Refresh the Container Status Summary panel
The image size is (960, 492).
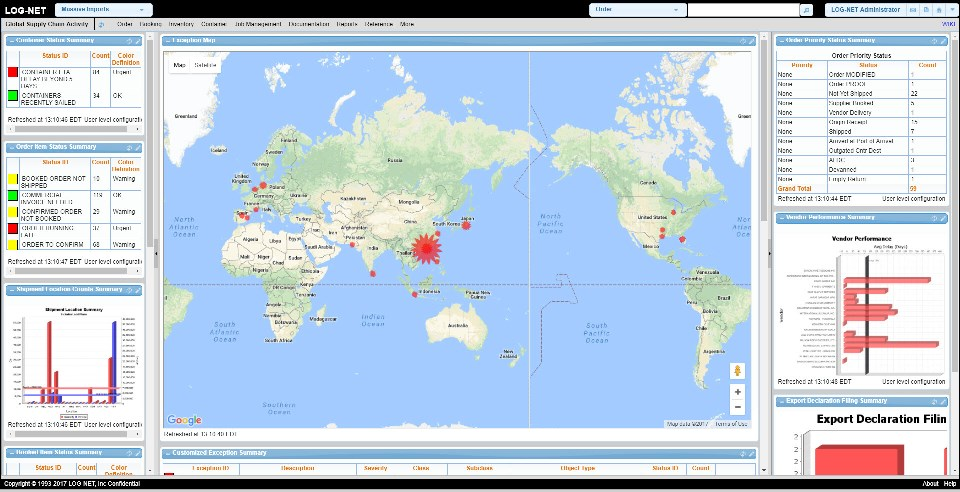click(x=129, y=41)
